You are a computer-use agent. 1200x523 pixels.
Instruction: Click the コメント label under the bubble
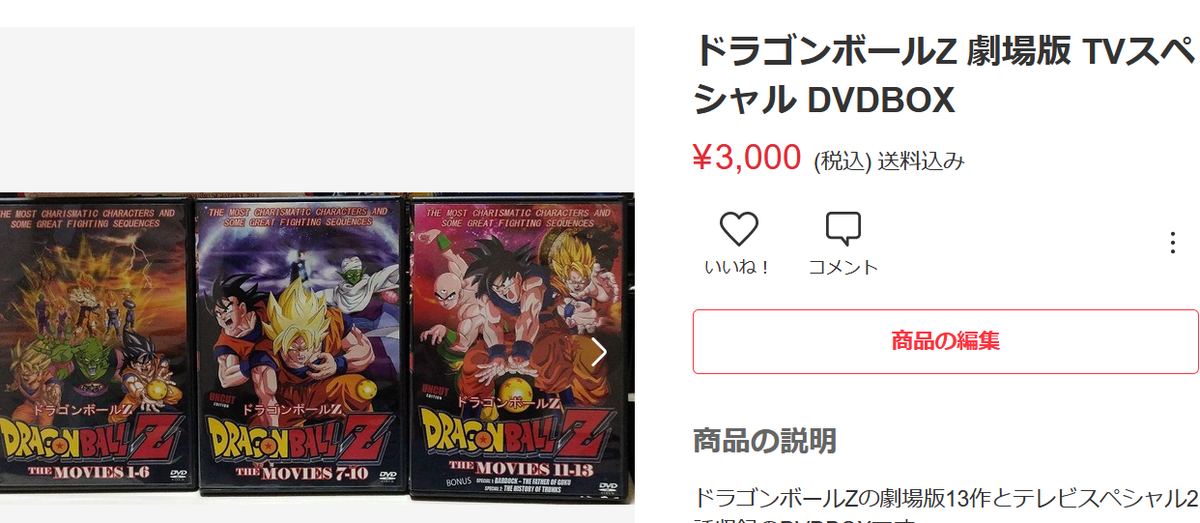pyautogui.click(x=843, y=267)
